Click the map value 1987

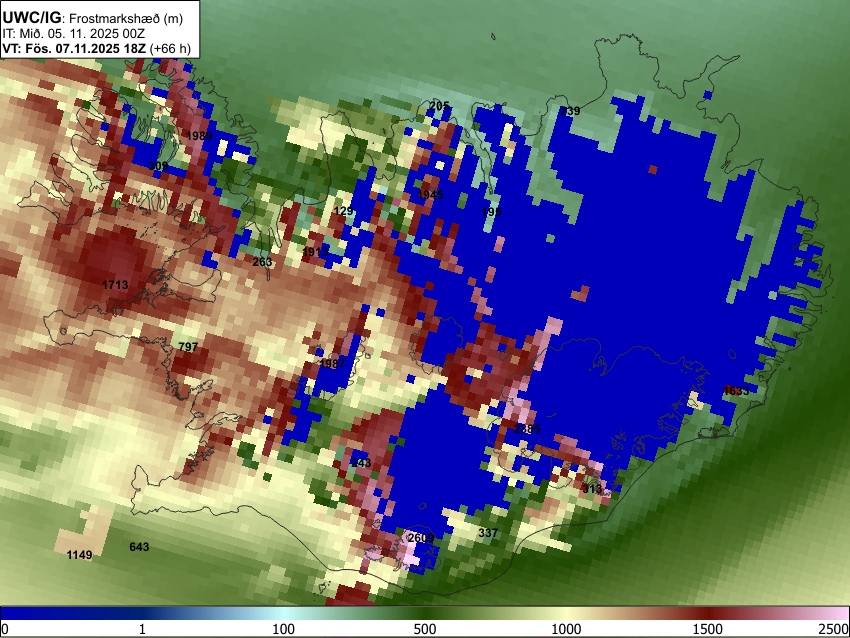[333, 364]
